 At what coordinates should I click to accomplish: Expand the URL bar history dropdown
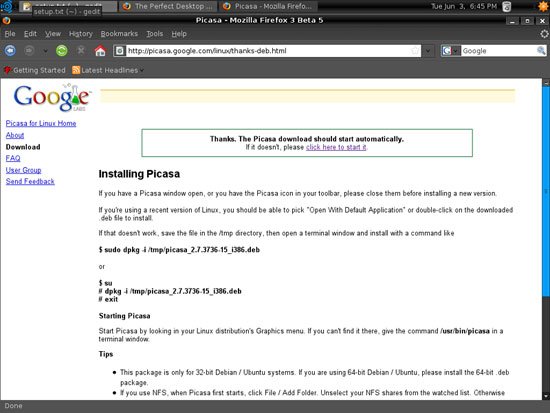point(428,51)
